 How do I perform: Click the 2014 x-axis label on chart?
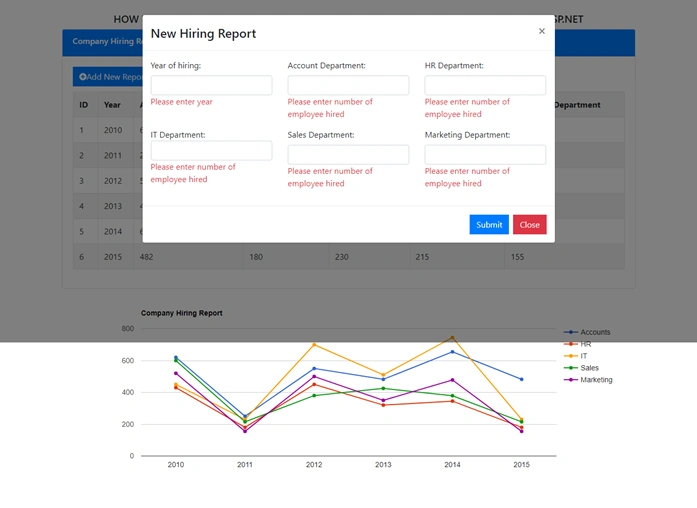point(453,464)
